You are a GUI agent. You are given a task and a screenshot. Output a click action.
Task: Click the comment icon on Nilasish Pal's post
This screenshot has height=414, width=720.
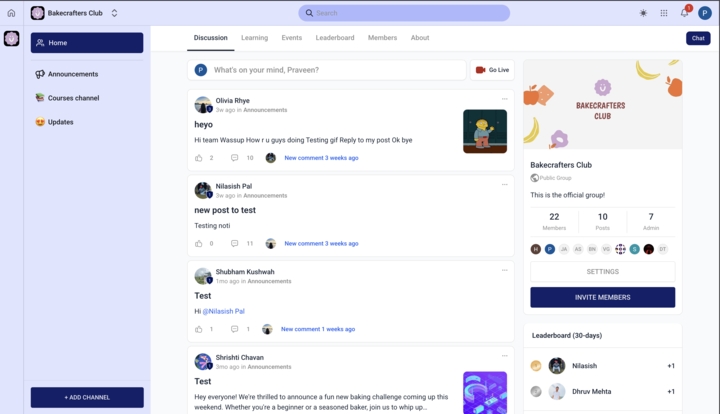[x=234, y=243]
